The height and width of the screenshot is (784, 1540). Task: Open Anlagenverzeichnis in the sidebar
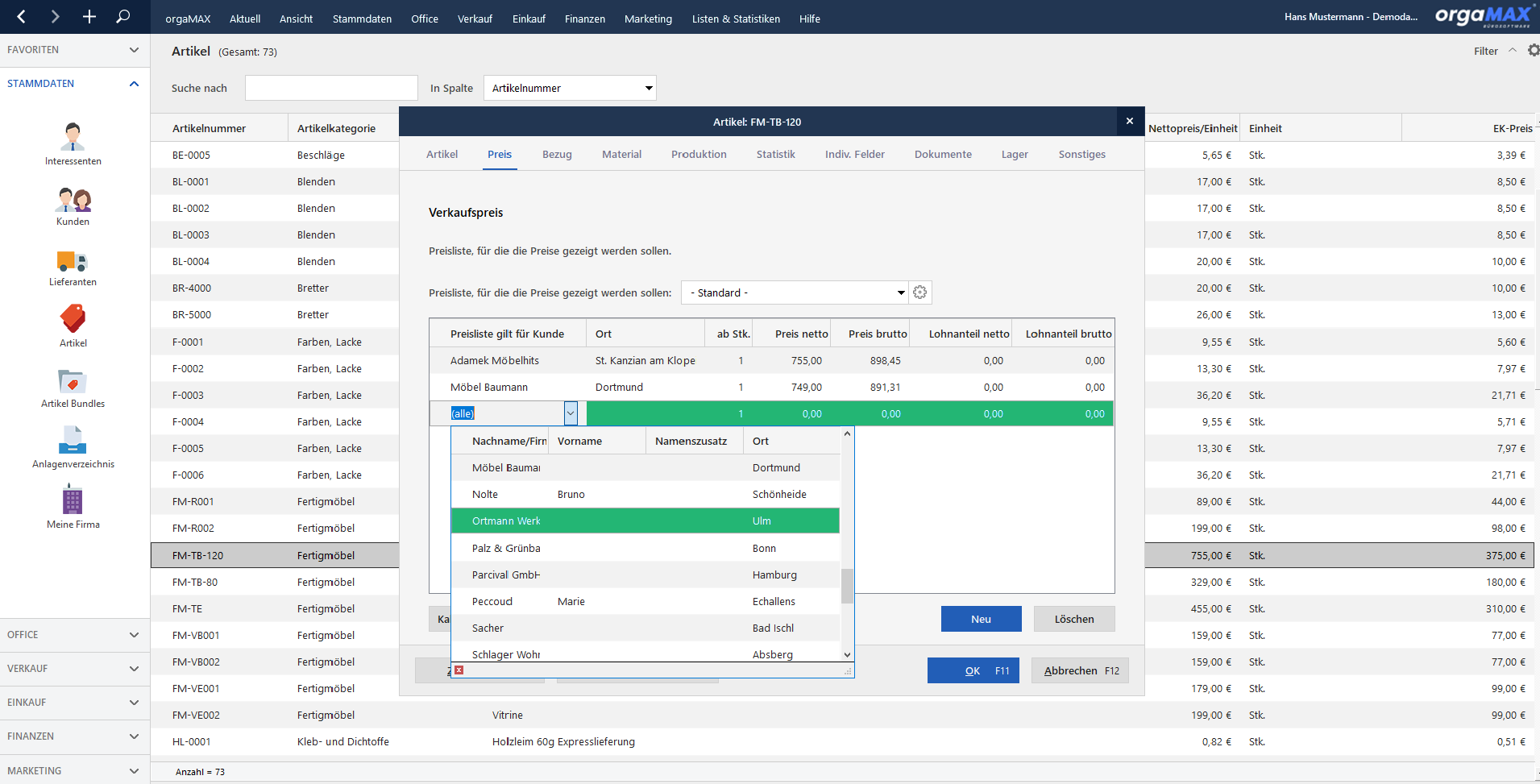coord(73,448)
